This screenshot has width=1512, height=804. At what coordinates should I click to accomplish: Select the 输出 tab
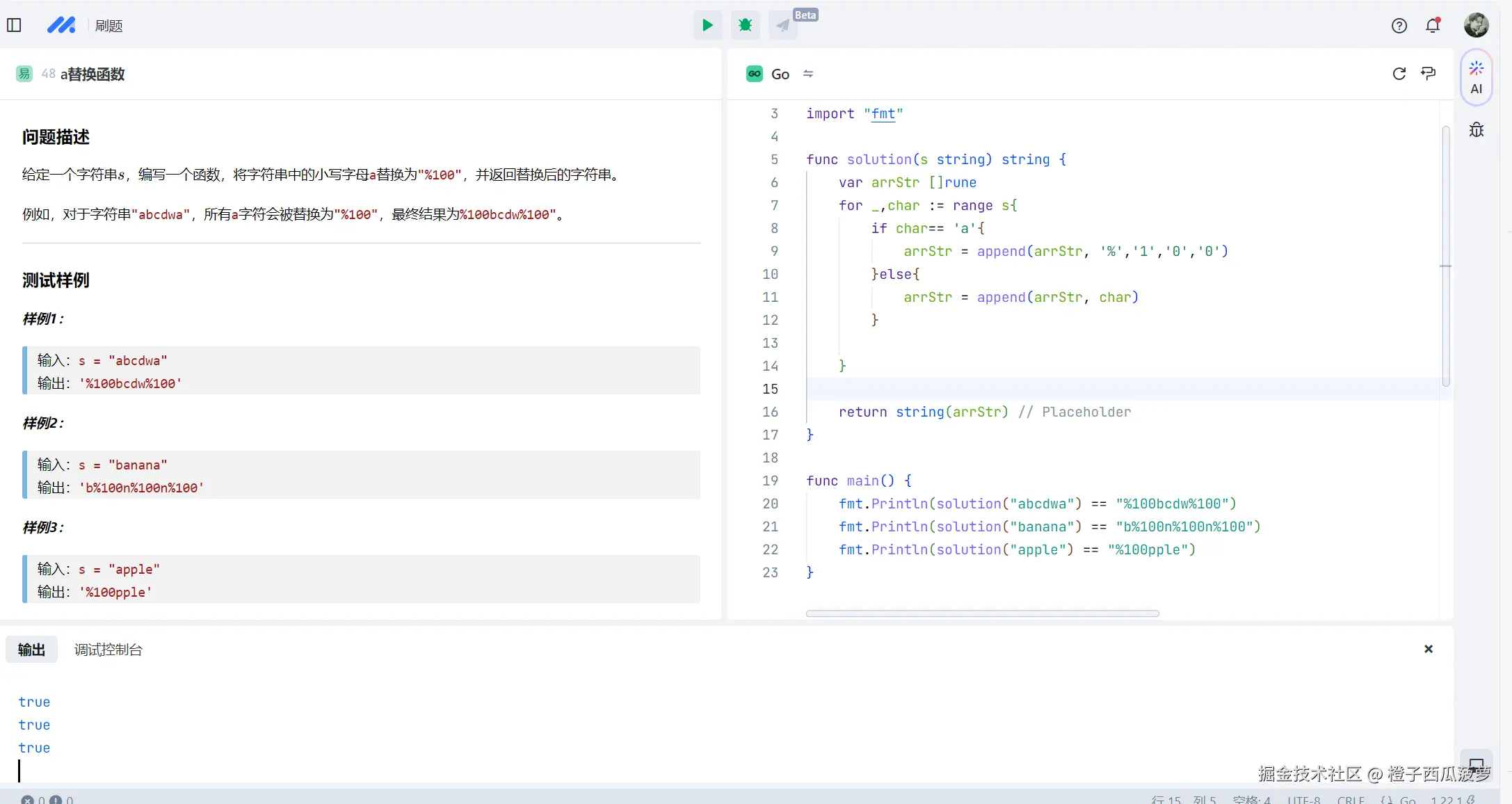(x=31, y=650)
